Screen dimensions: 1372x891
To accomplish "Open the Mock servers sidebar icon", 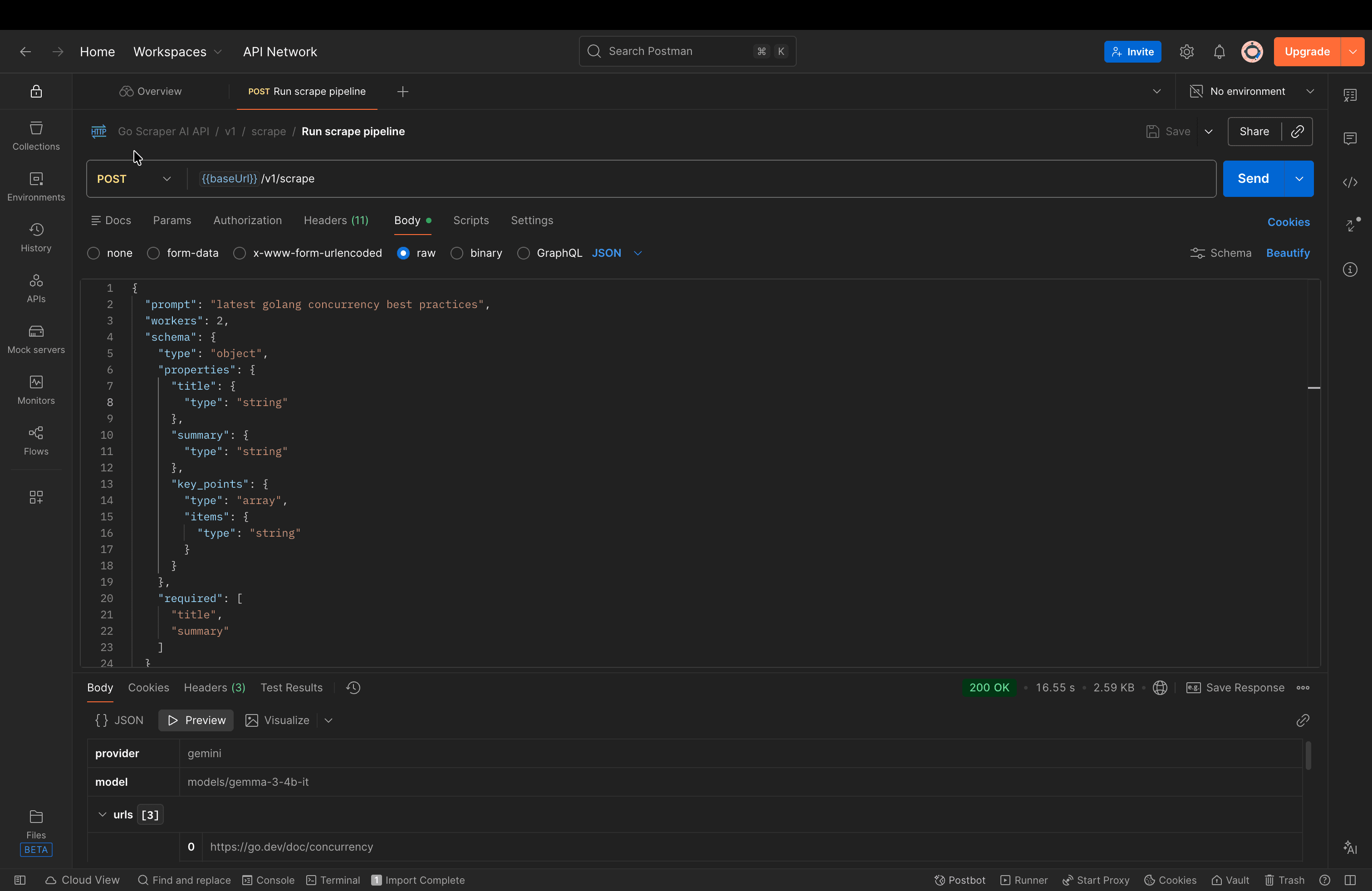I will 36,339.
